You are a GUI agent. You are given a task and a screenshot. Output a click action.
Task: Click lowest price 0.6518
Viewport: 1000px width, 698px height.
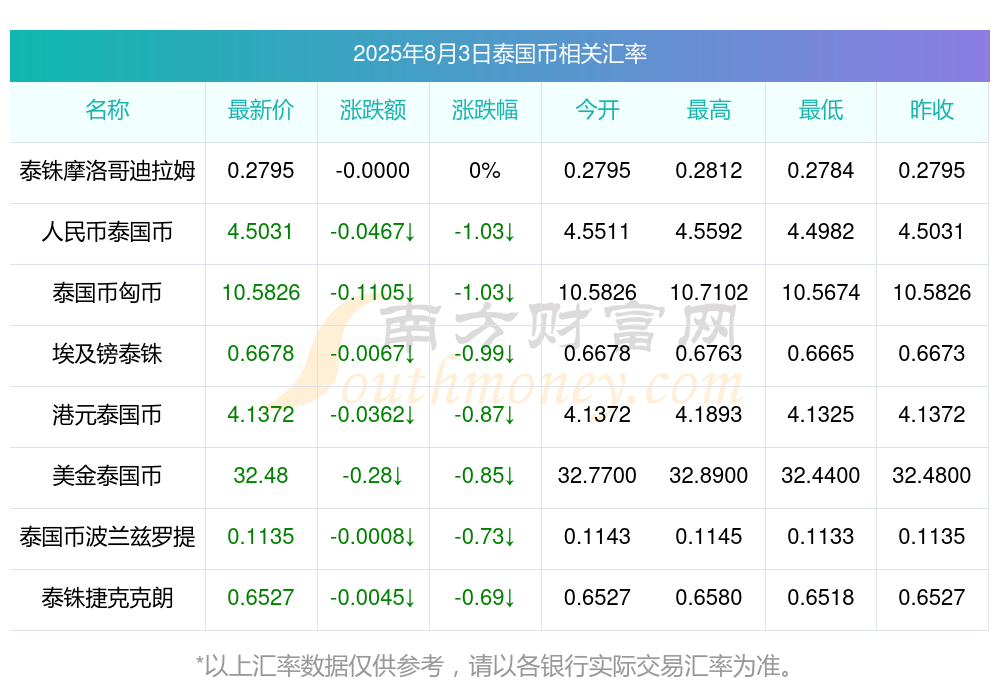pyautogui.click(x=821, y=598)
